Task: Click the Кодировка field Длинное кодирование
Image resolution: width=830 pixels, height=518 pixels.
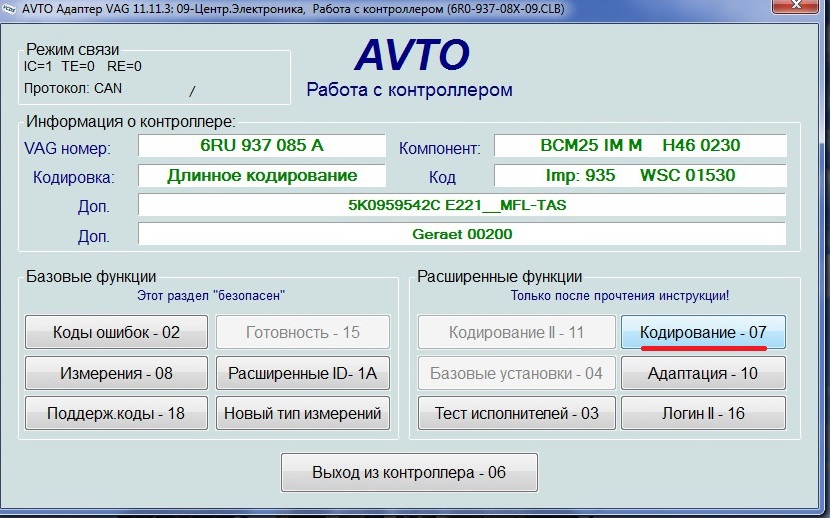Action: 262,176
